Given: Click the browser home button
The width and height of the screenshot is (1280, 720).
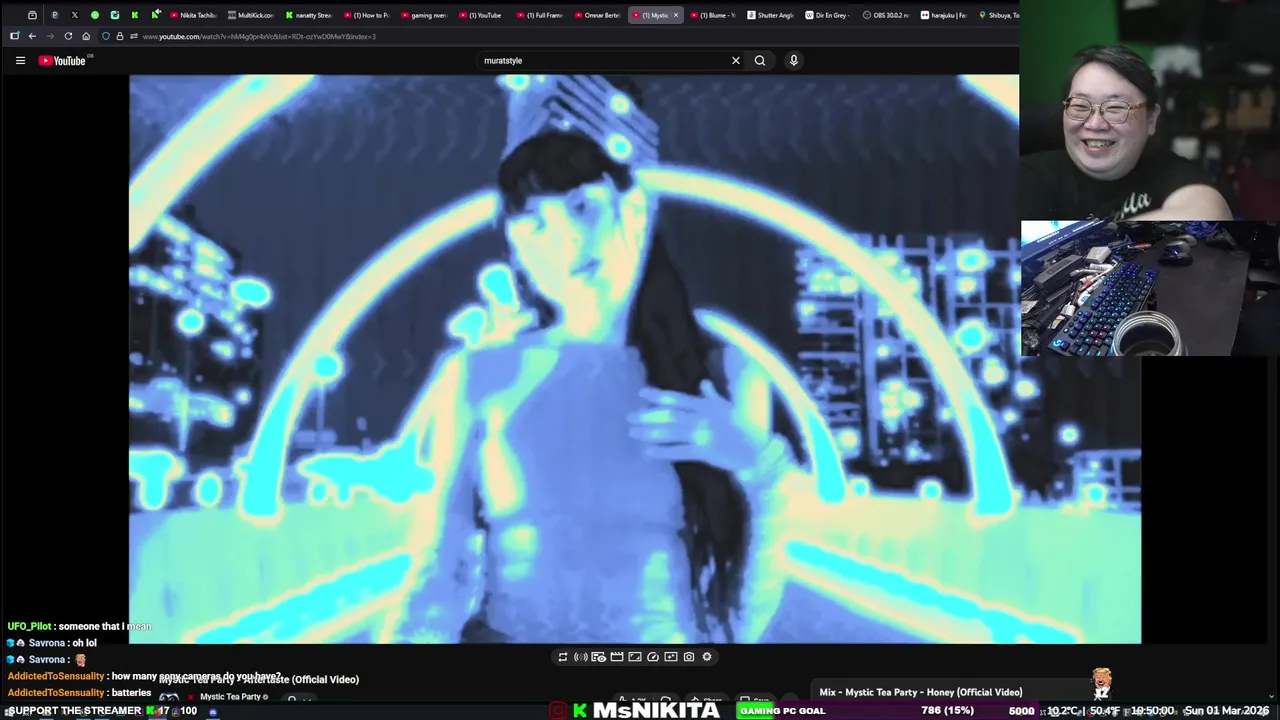Looking at the screenshot, I should [x=86, y=36].
